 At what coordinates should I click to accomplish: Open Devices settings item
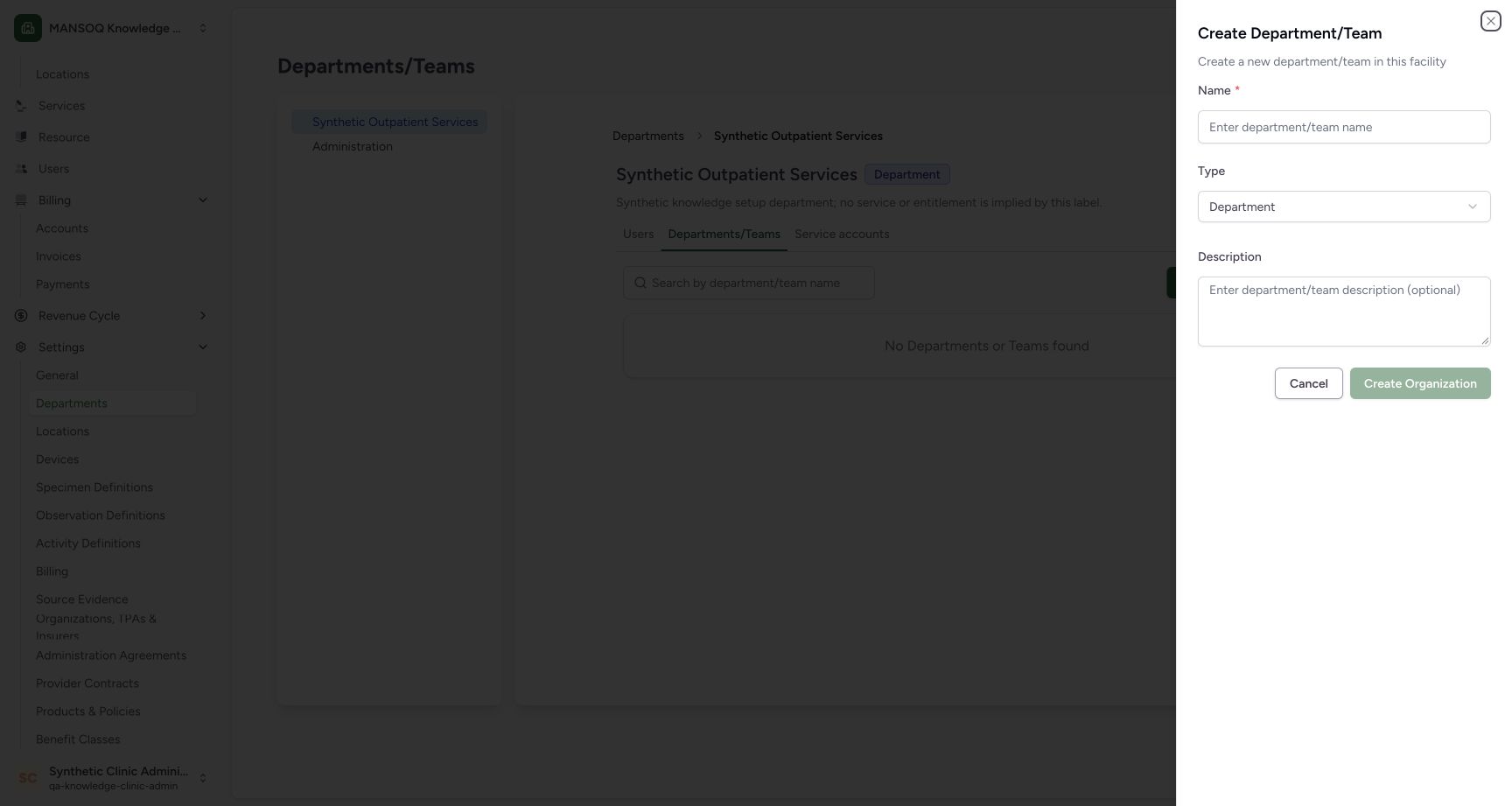click(57, 459)
